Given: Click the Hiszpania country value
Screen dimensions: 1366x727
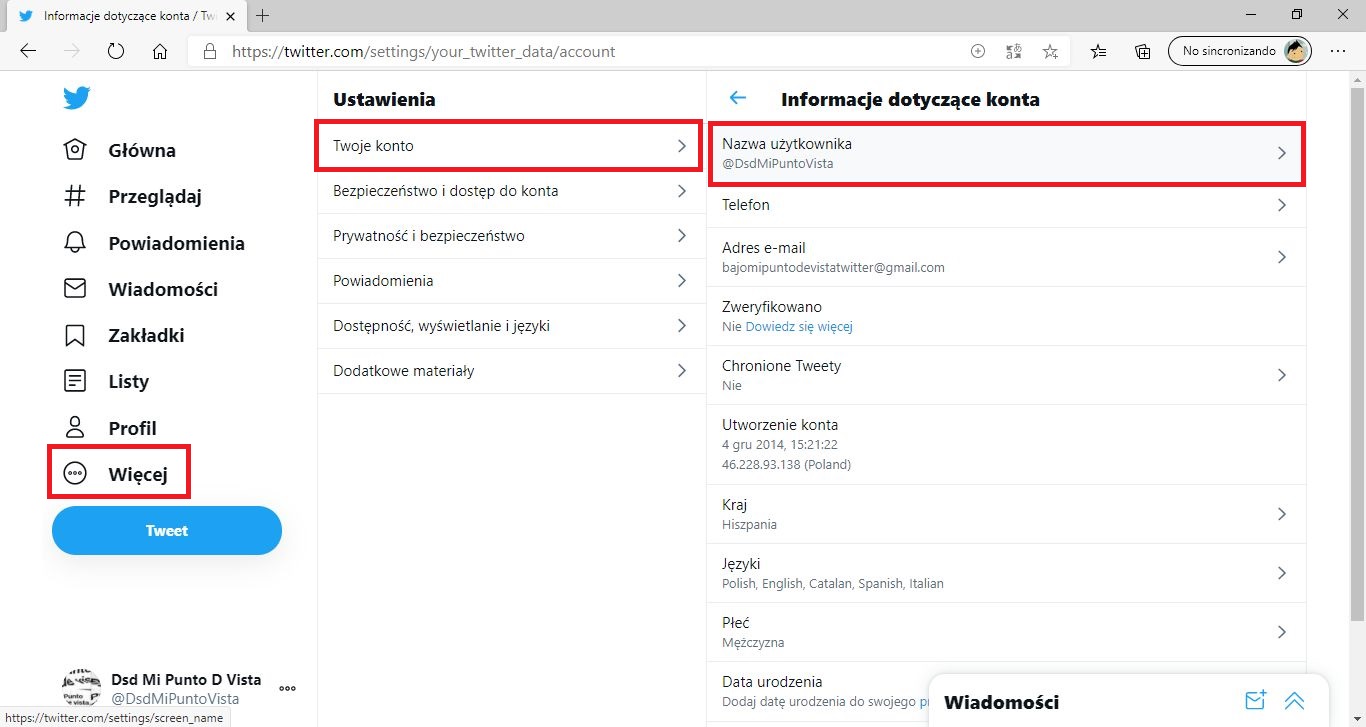Looking at the screenshot, I should pos(749,524).
